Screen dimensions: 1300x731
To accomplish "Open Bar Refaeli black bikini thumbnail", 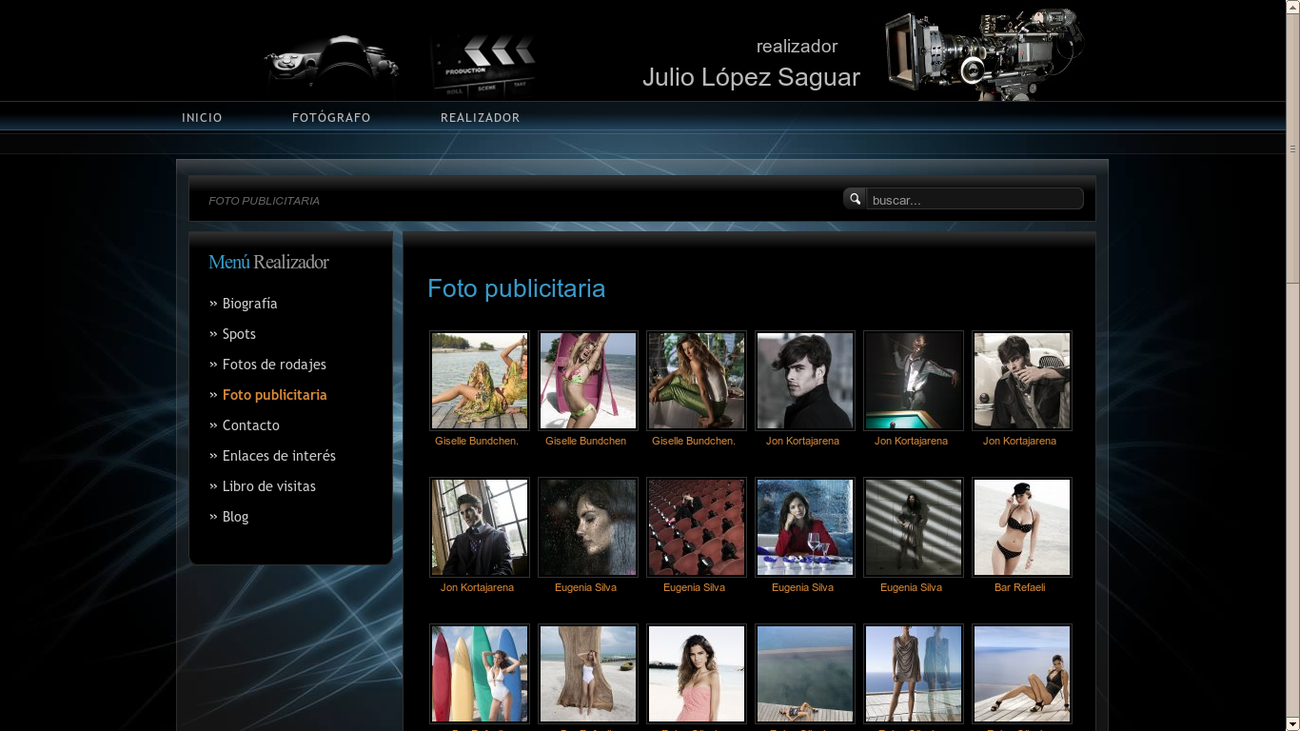I will click(x=1021, y=527).
